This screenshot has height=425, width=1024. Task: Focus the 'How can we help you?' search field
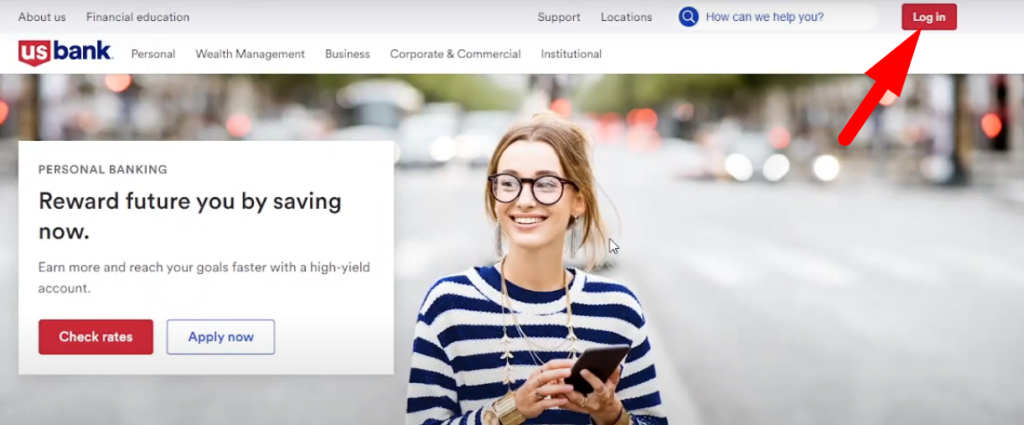point(780,17)
